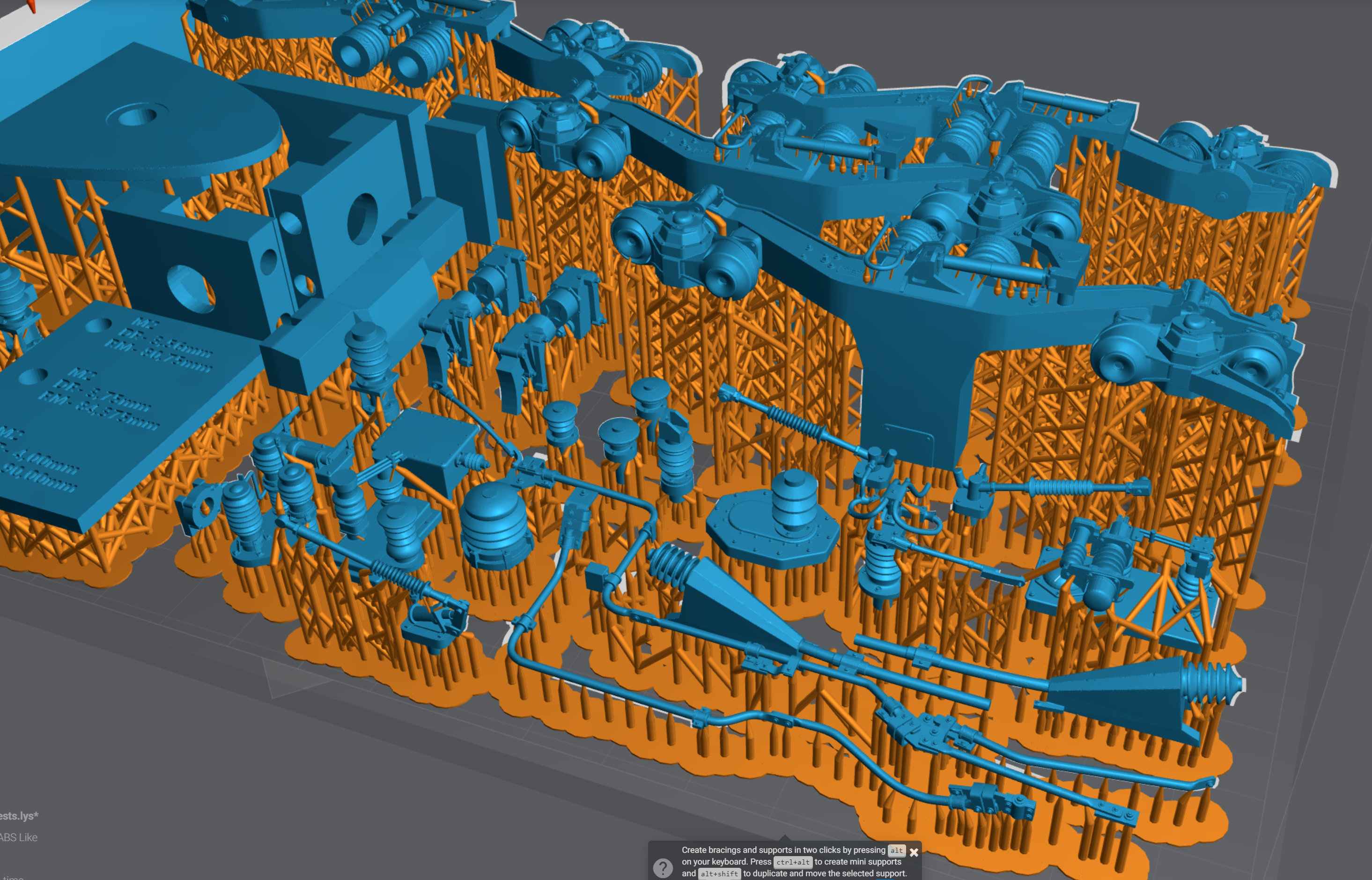Click the .lys project file name label
1372x880 pixels.
point(18,815)
